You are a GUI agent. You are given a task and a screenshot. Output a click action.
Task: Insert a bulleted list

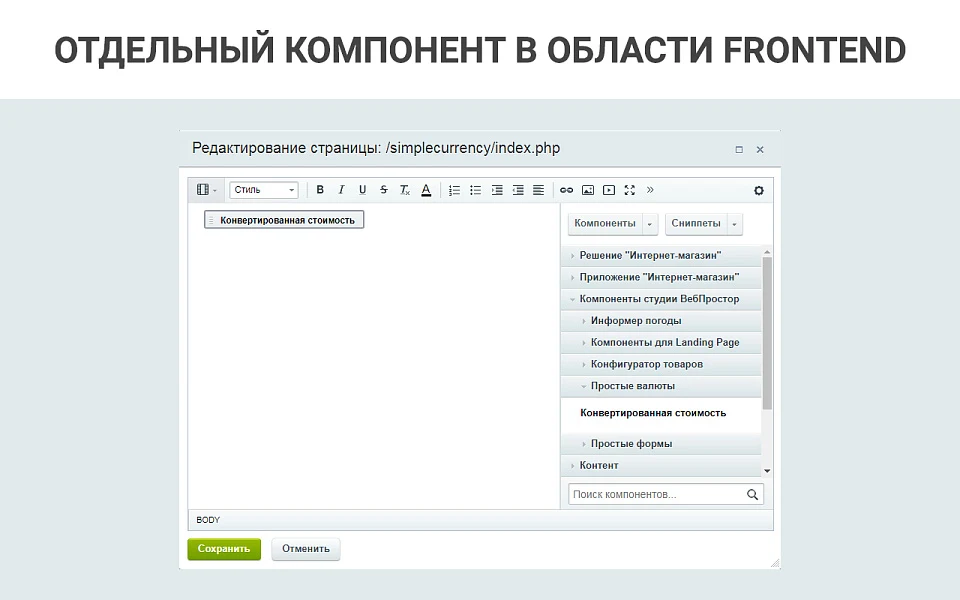pyautogui.click(x=475, y=190)
